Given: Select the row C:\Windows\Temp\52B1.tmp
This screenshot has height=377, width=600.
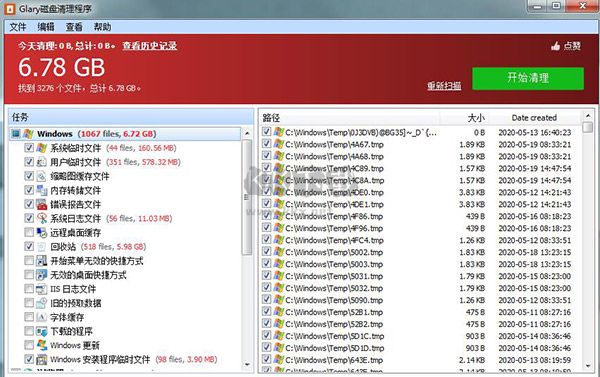Looking at the screenshot, I should pos(420,312).
